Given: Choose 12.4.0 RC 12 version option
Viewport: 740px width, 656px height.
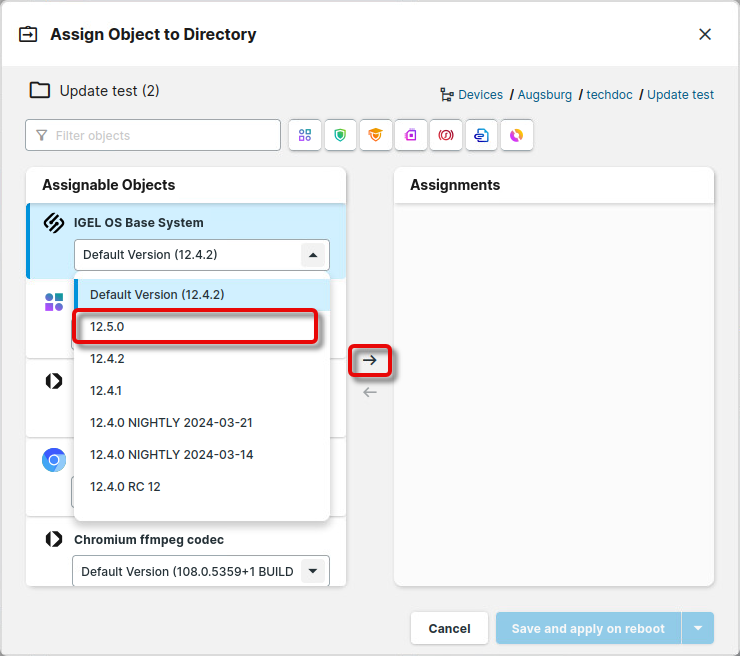Looking at the screenshot, I should [x=125, y=487].
